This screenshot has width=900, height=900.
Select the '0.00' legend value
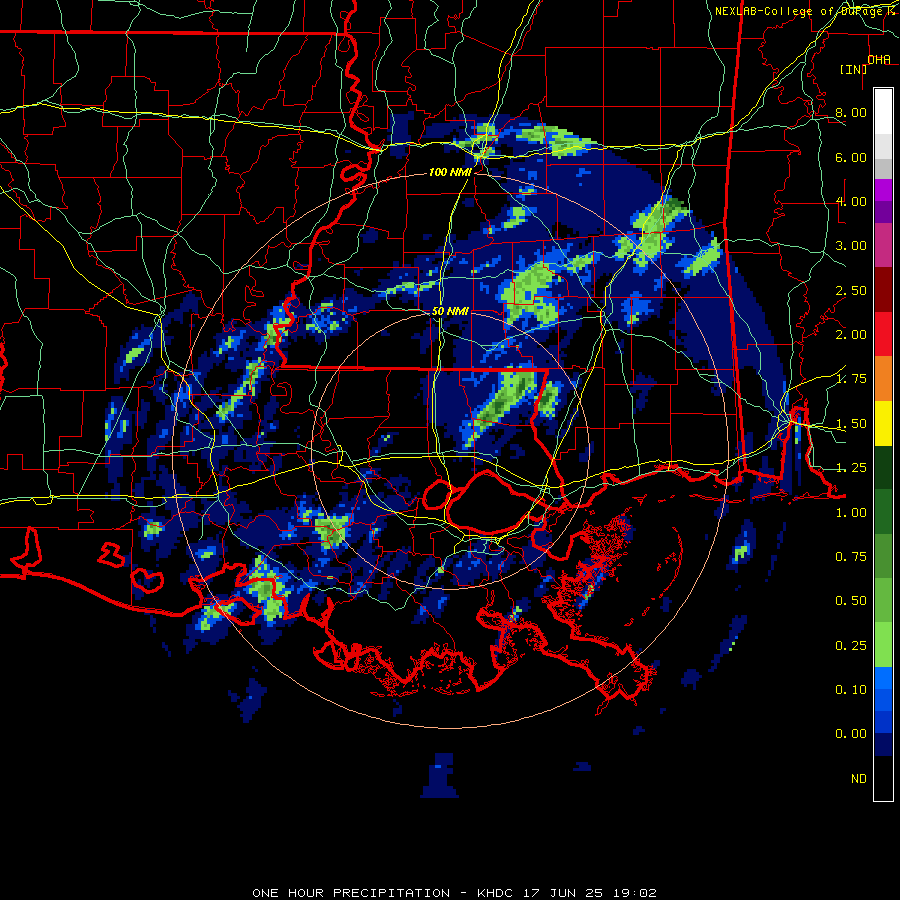851,734
